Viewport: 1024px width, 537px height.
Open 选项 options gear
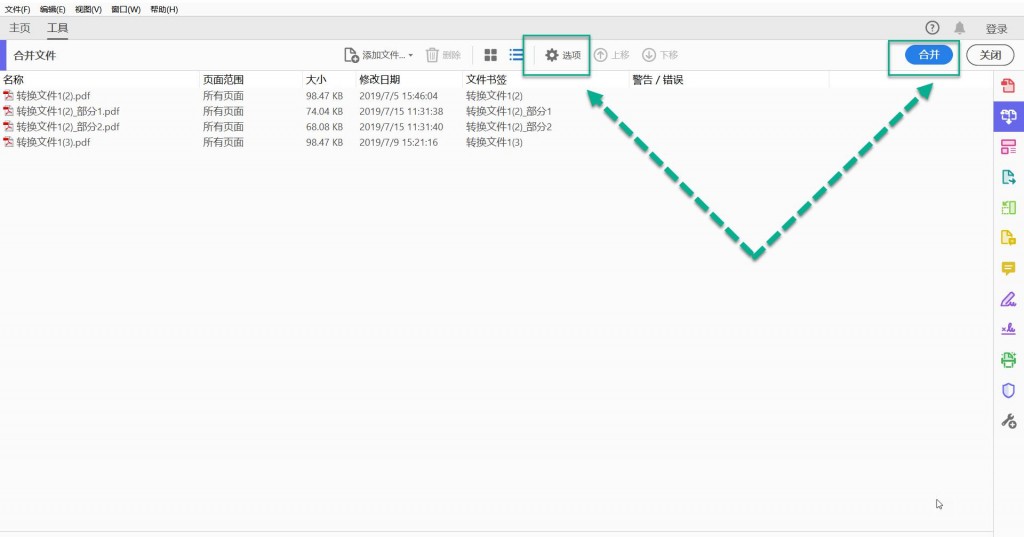pos(563,55)
